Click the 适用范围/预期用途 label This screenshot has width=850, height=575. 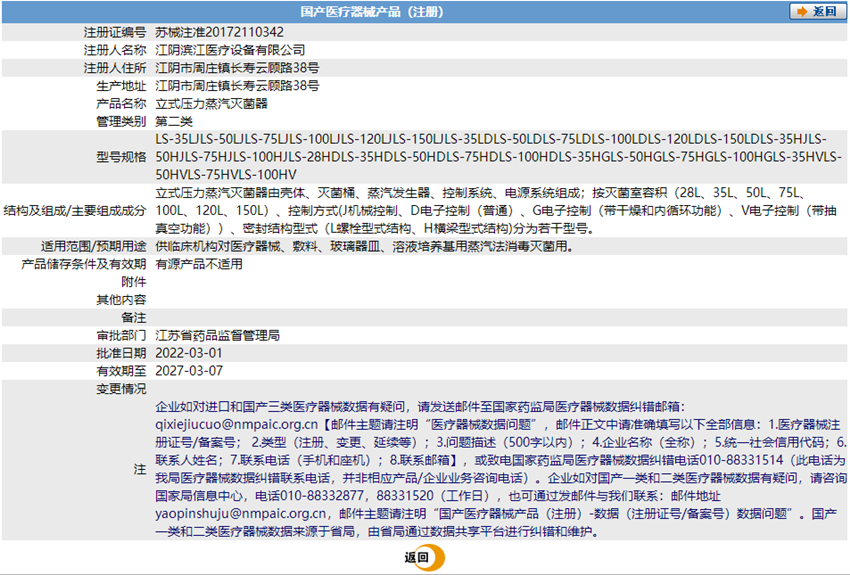[x=93, y=247]
